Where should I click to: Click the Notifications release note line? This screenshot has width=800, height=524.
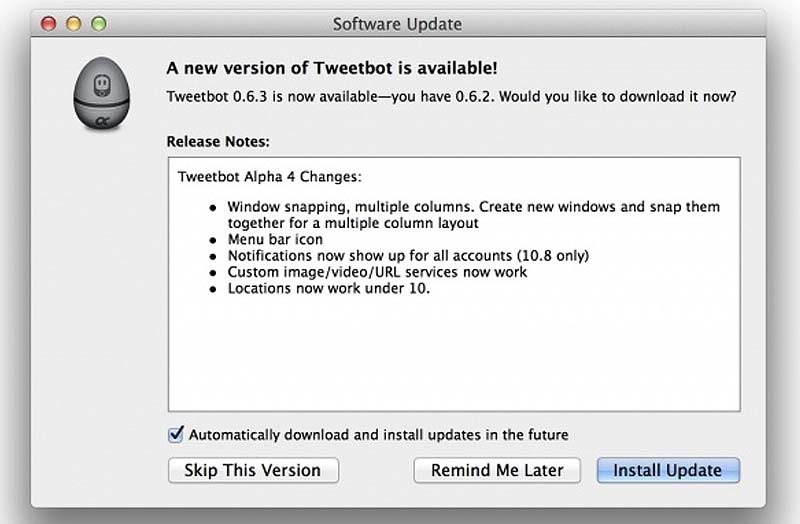tap(408, 256)
